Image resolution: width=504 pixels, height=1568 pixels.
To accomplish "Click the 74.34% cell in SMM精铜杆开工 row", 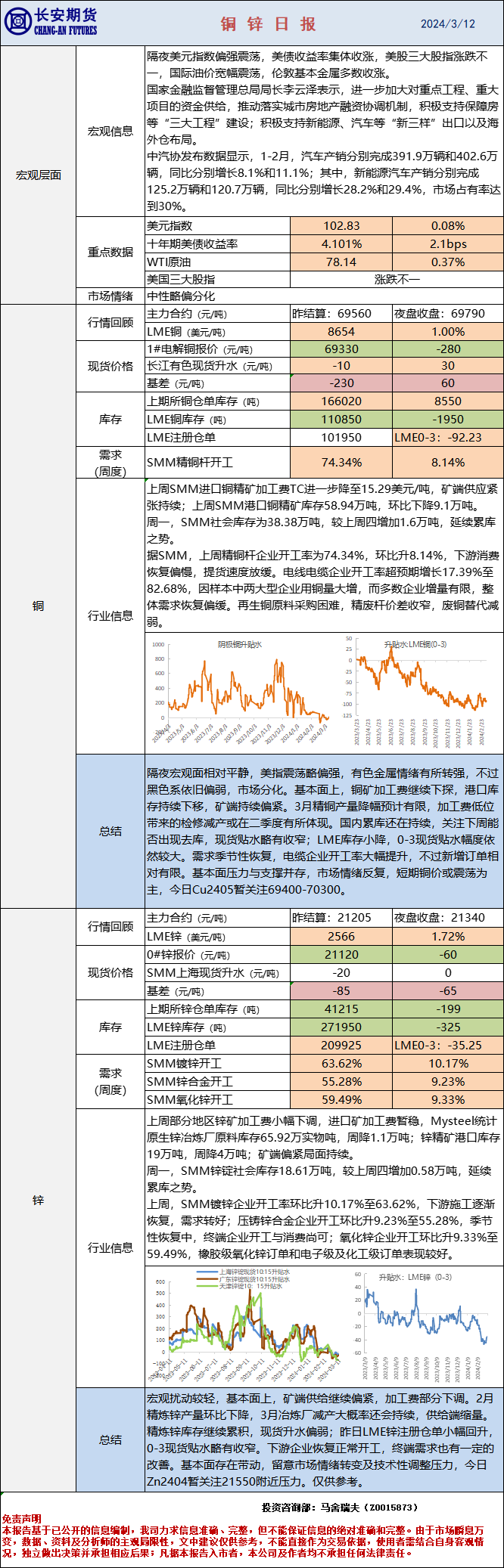I will pyautogui.click(x=341, y=462).
